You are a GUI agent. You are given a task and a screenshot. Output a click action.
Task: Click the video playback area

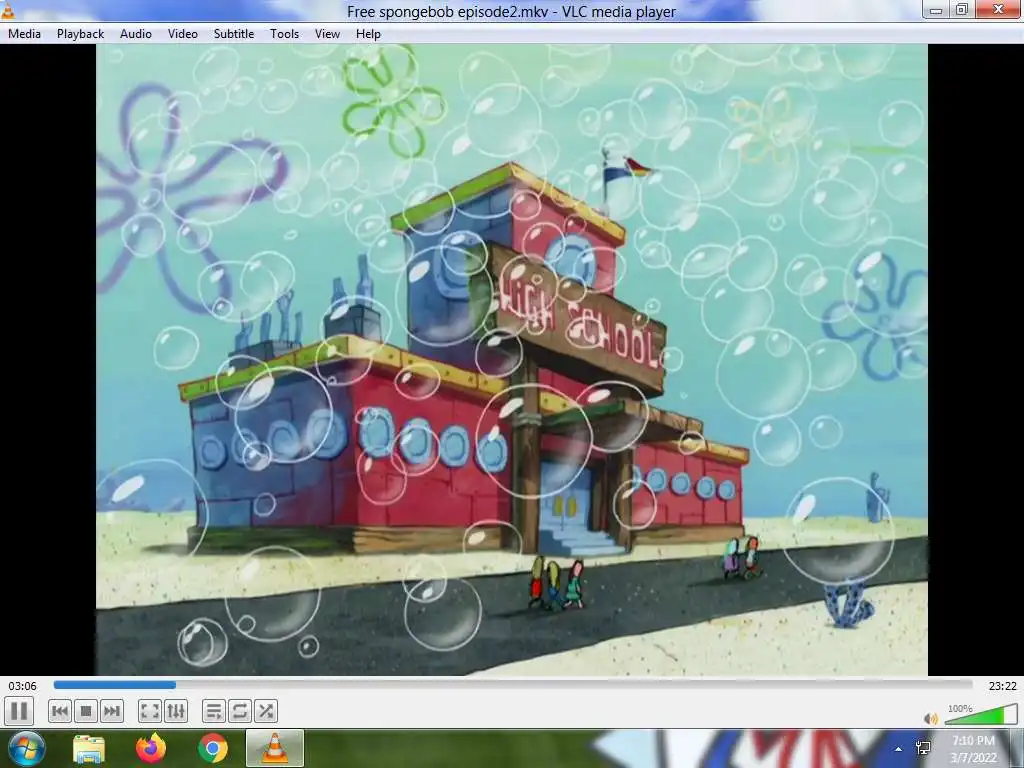(512, 360)
